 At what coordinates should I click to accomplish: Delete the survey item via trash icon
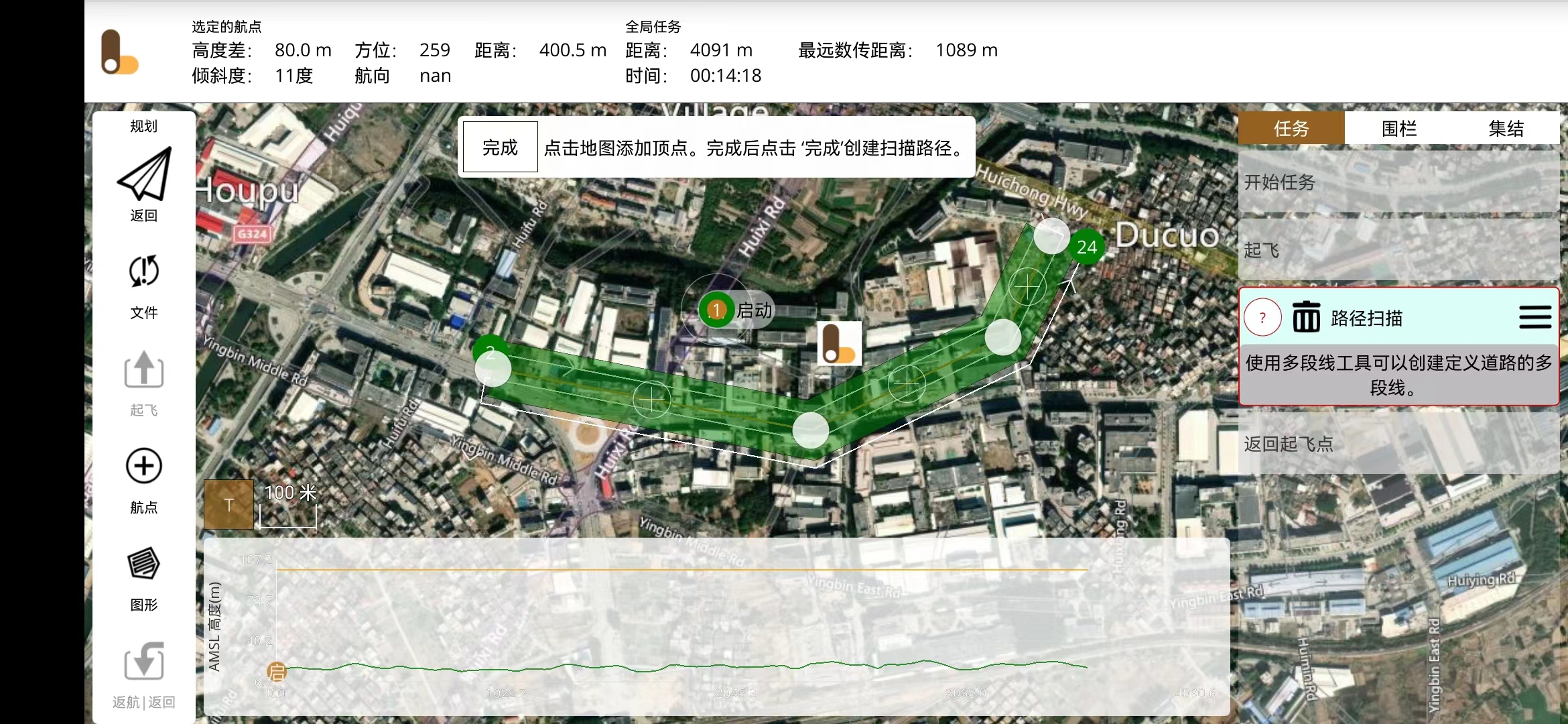coord(1306,317)
